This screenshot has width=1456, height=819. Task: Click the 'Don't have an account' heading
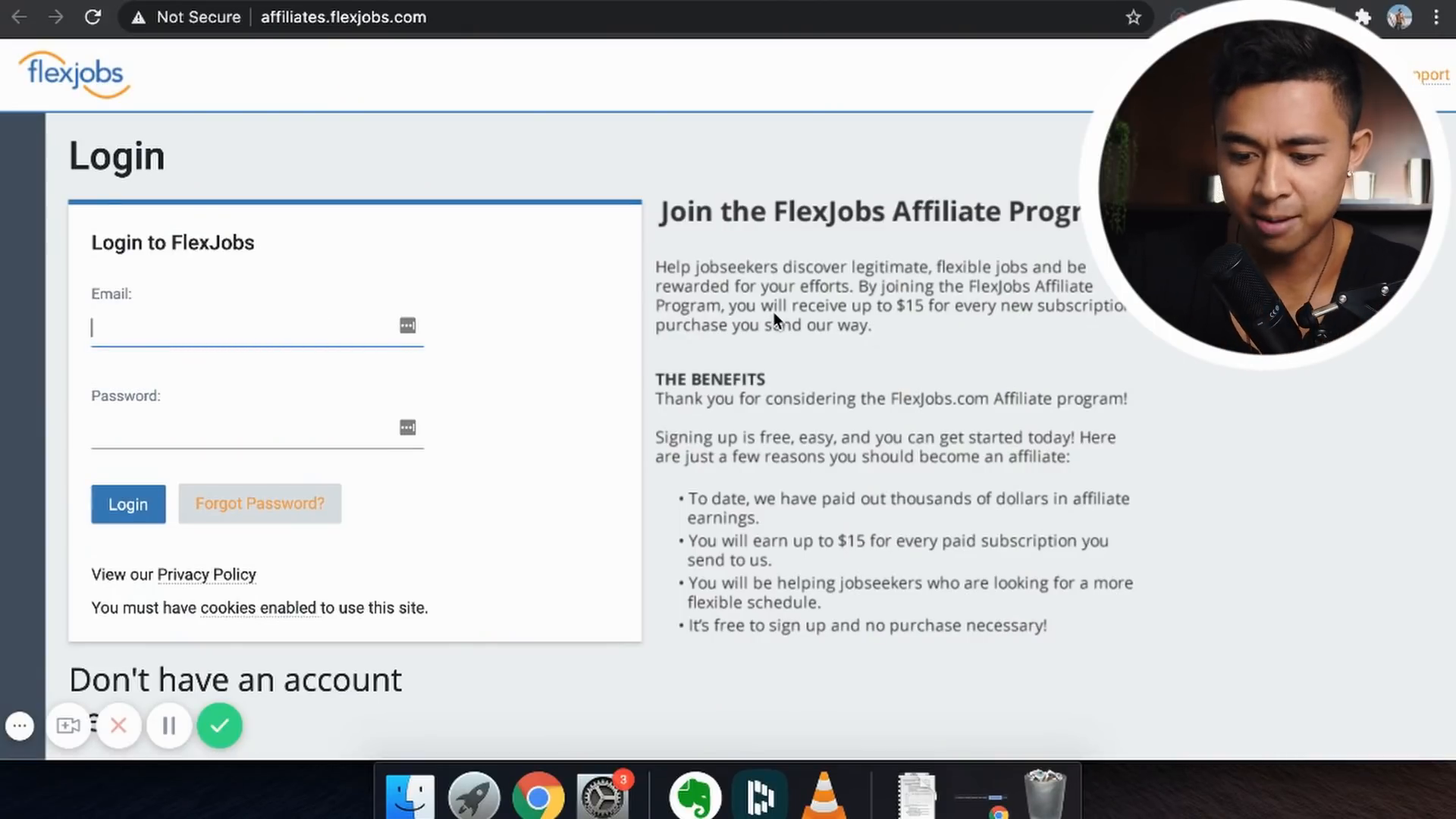(235, 680)
